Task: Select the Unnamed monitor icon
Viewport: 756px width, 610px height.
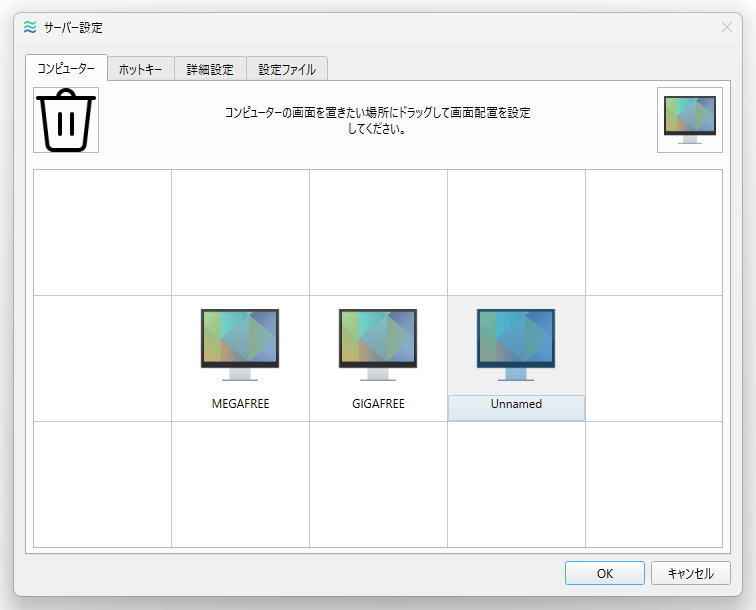Action: [516, 345]
